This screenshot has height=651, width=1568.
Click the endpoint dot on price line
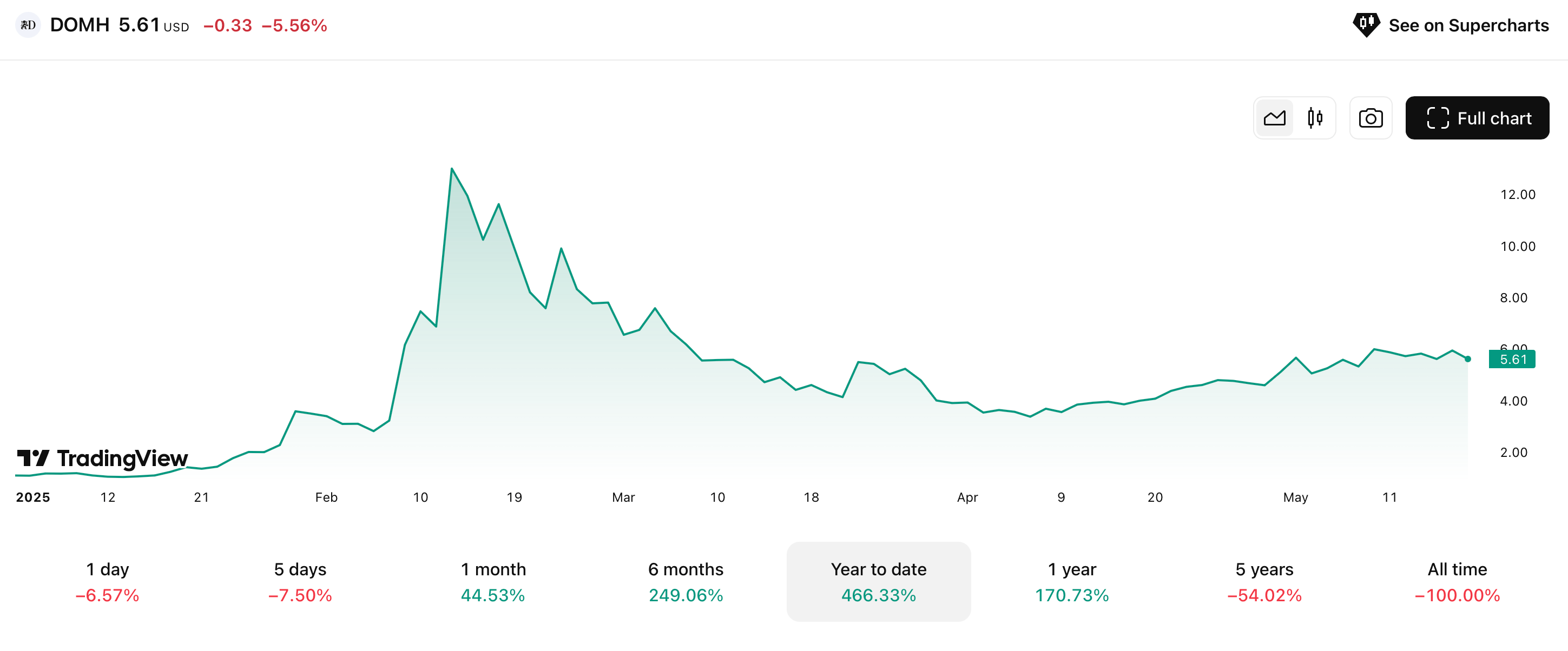tap(1467, 359)
